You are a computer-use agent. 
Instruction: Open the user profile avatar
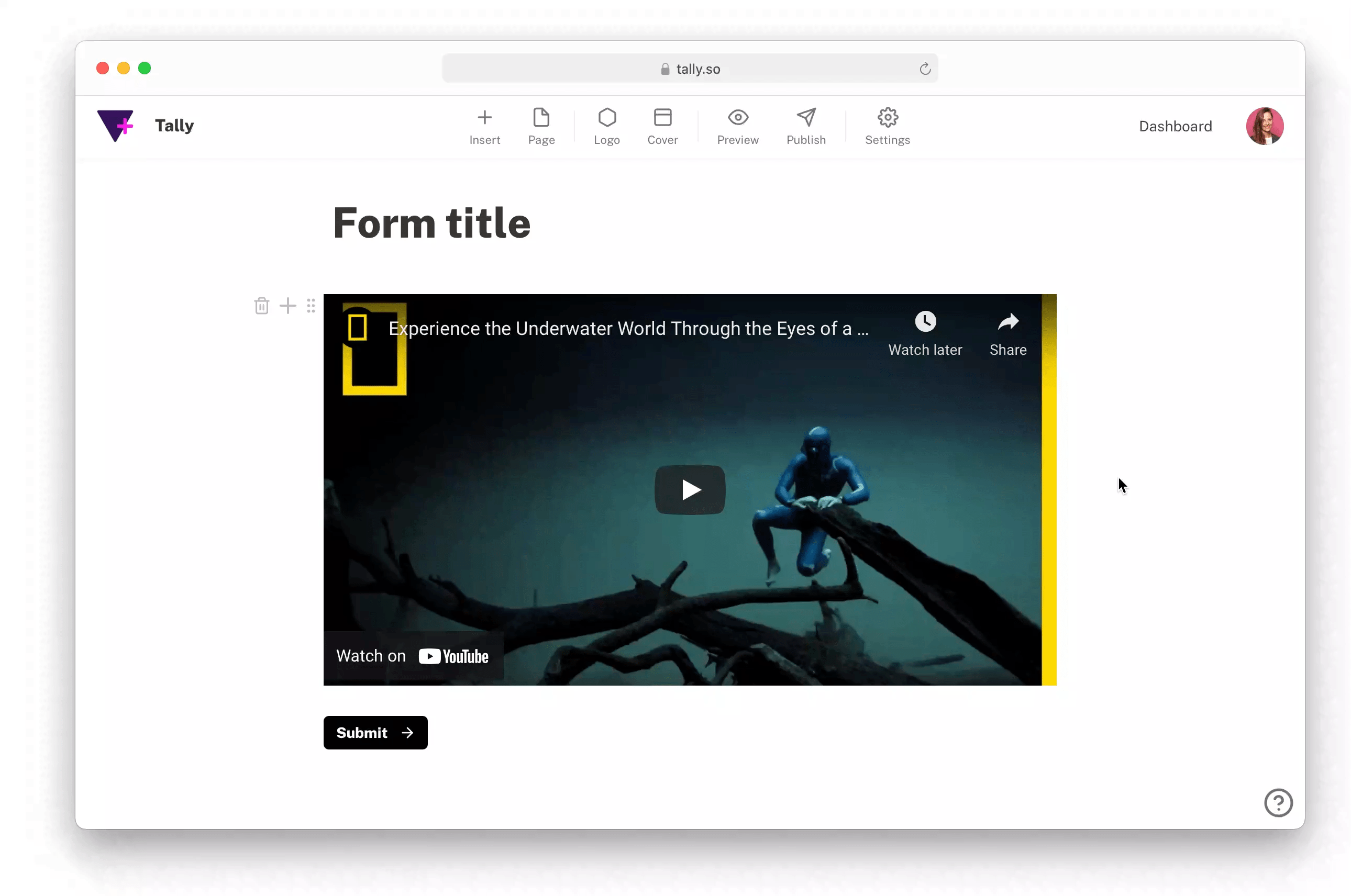pos(1264,126)
